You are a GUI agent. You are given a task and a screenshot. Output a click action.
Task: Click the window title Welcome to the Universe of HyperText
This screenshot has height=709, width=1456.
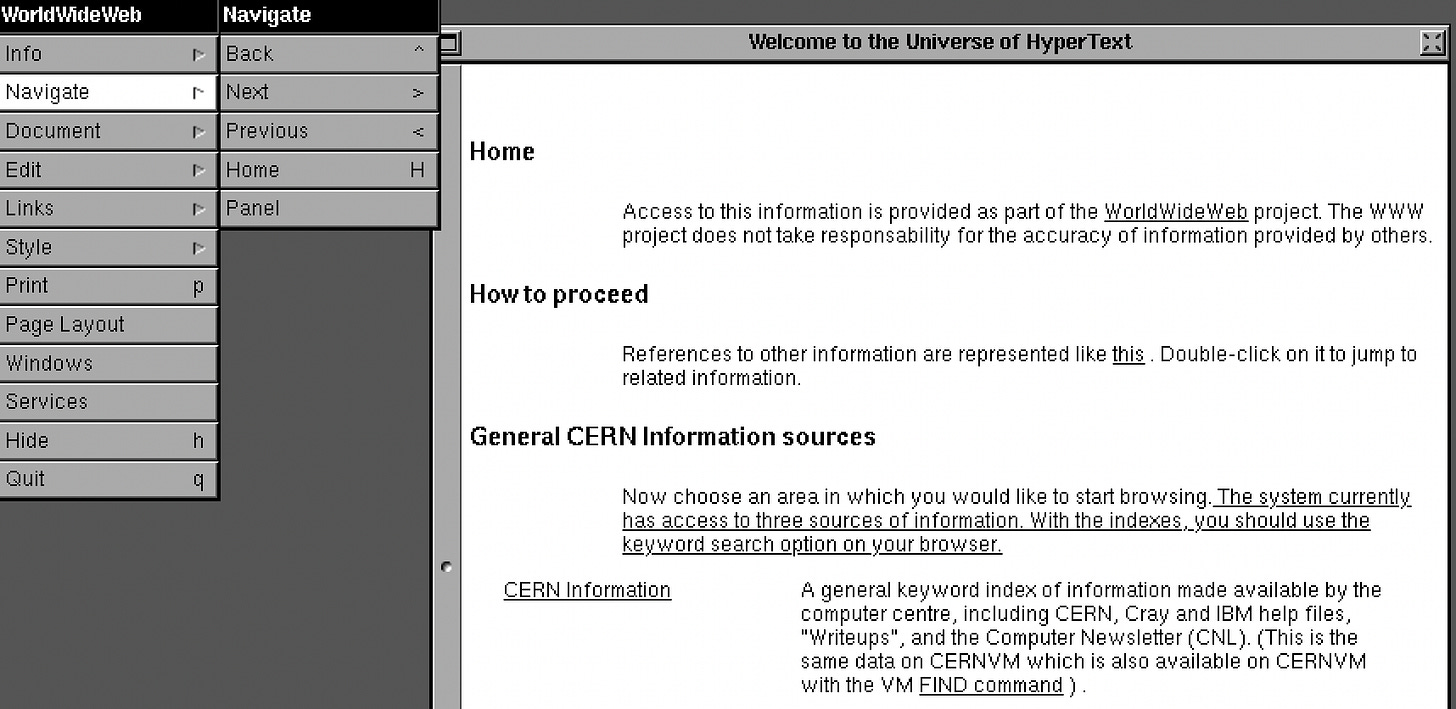(x=940, y=42)
